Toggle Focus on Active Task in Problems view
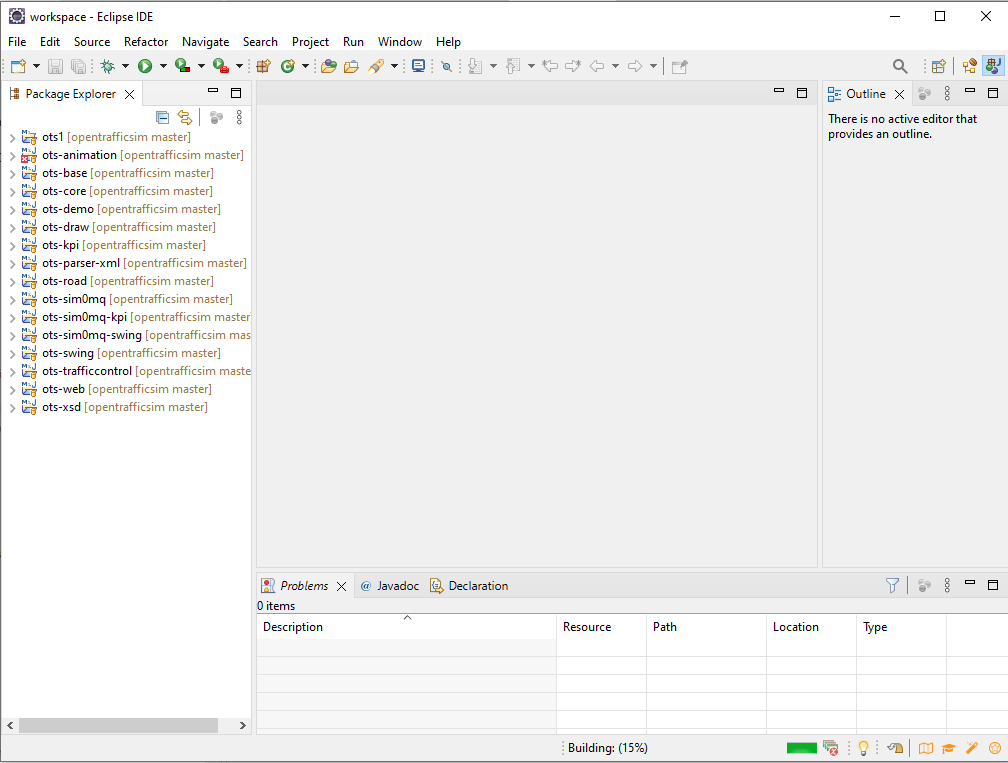This screenshot has height=763, width=1008. [924, 585]
